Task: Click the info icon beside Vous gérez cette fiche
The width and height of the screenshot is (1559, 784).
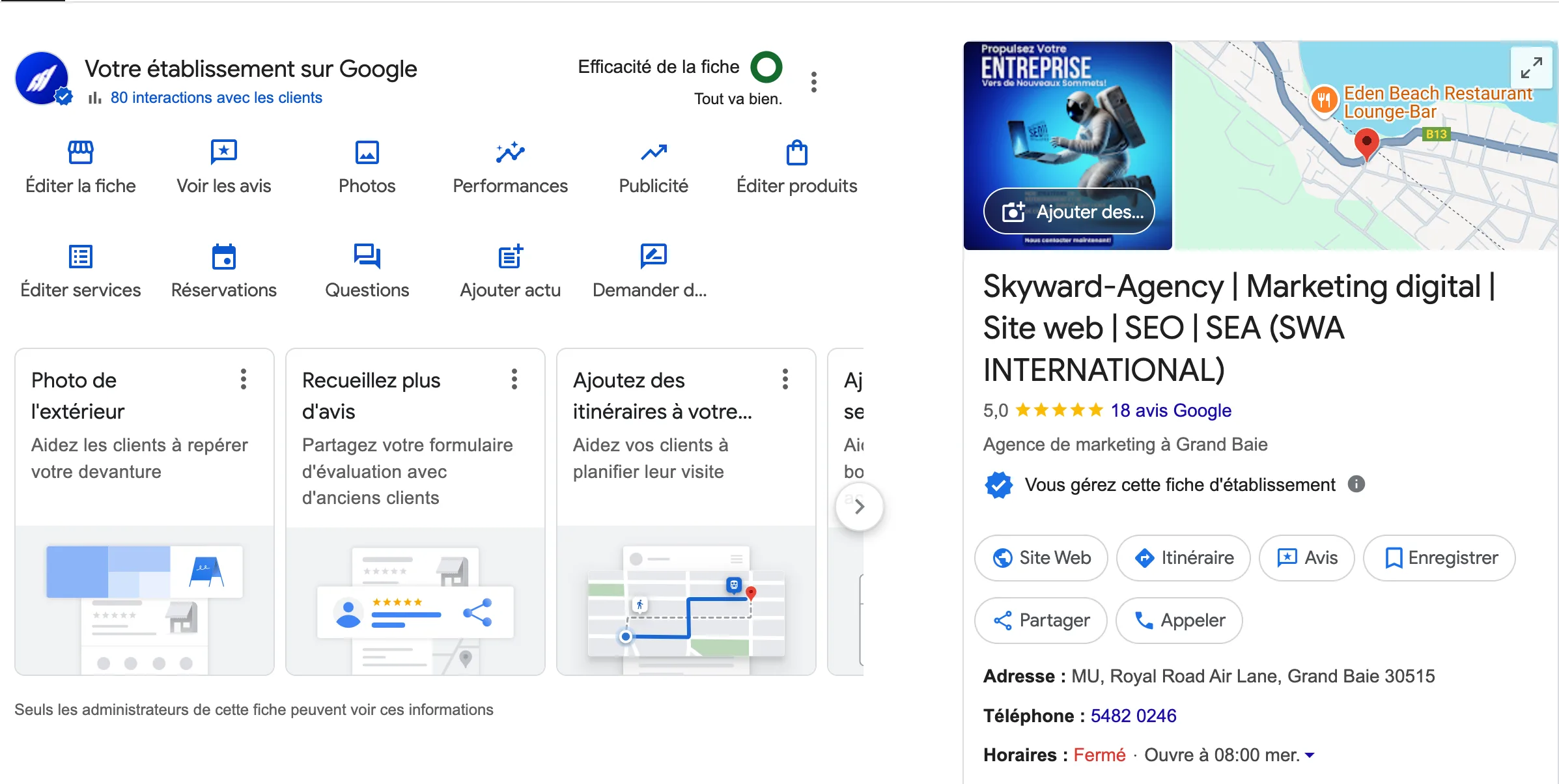Action: pyautogui.click(x=1356, y=484)
